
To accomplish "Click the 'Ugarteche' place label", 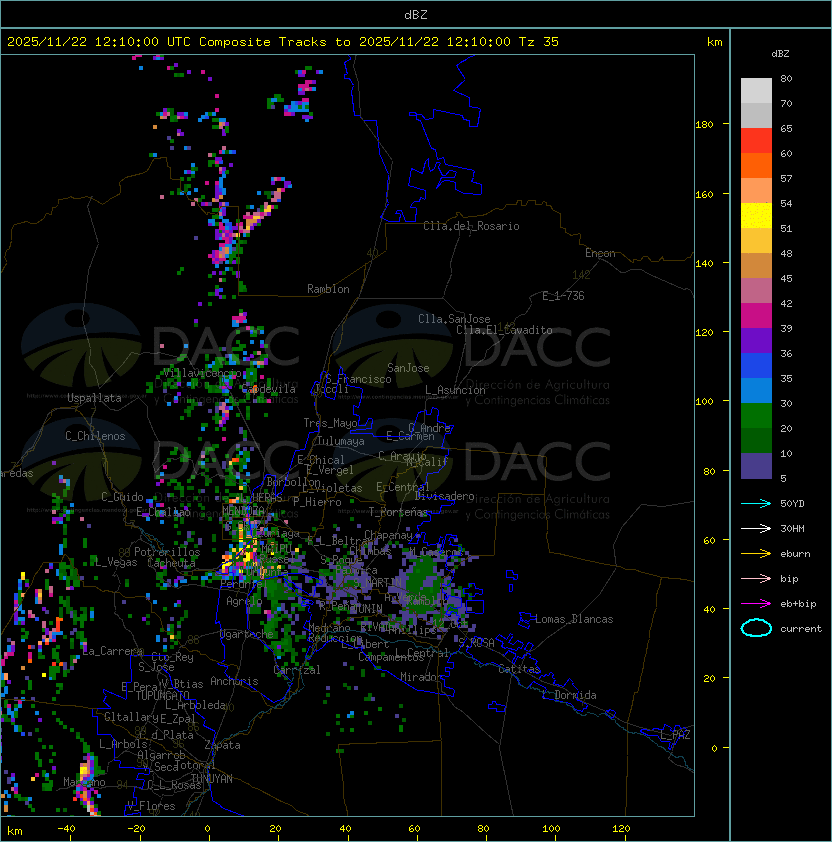I will pos(247,635).
